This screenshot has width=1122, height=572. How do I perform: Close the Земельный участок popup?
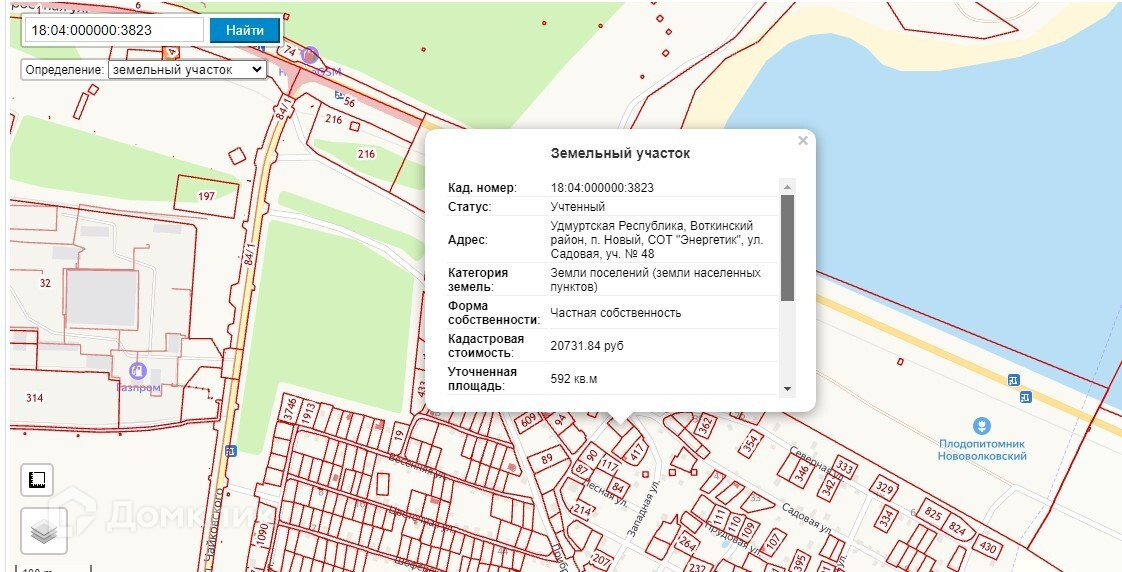[x=803, y=141]
